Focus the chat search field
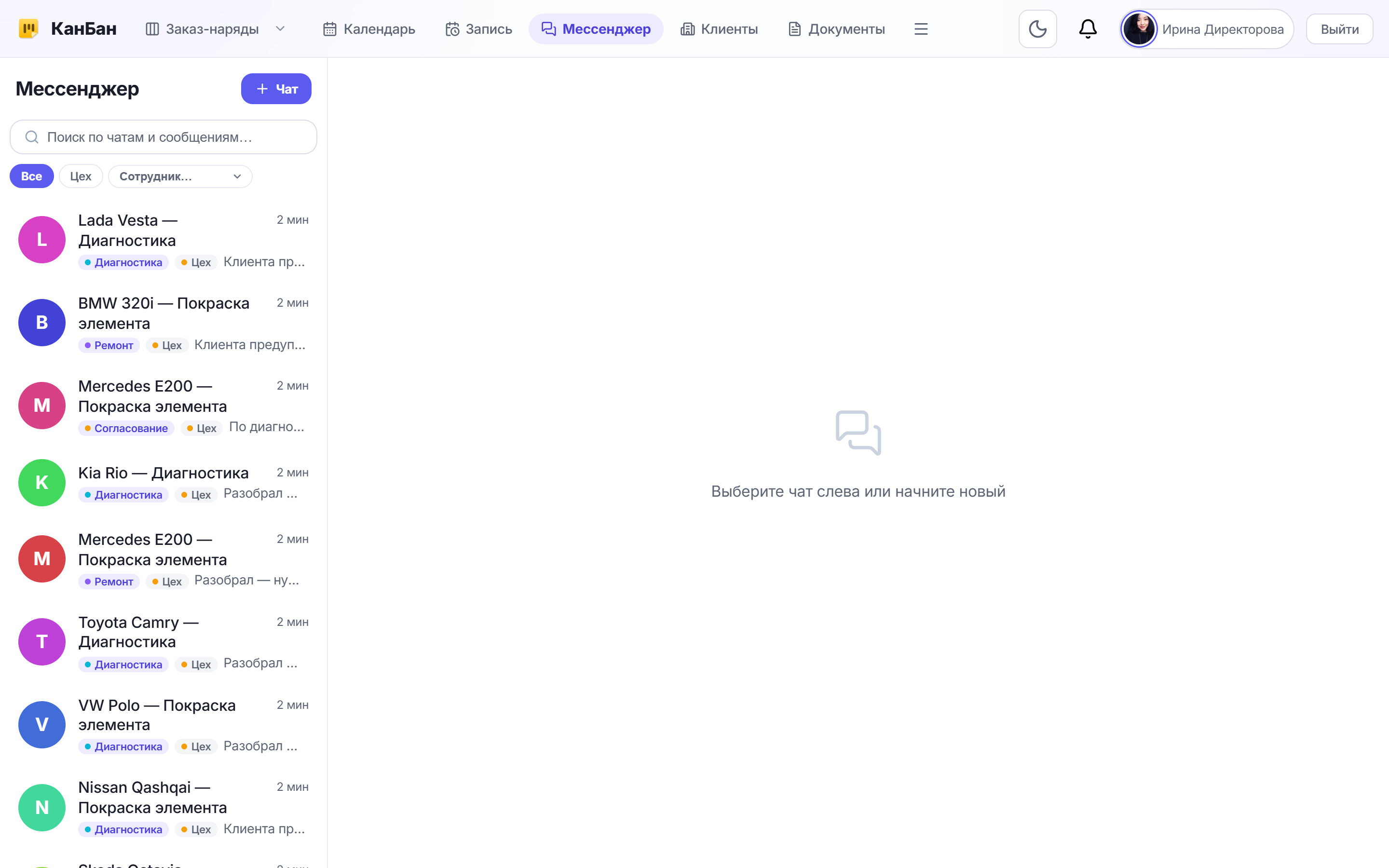This screenshot has height=868, width=1389. [x=163, y=137]
